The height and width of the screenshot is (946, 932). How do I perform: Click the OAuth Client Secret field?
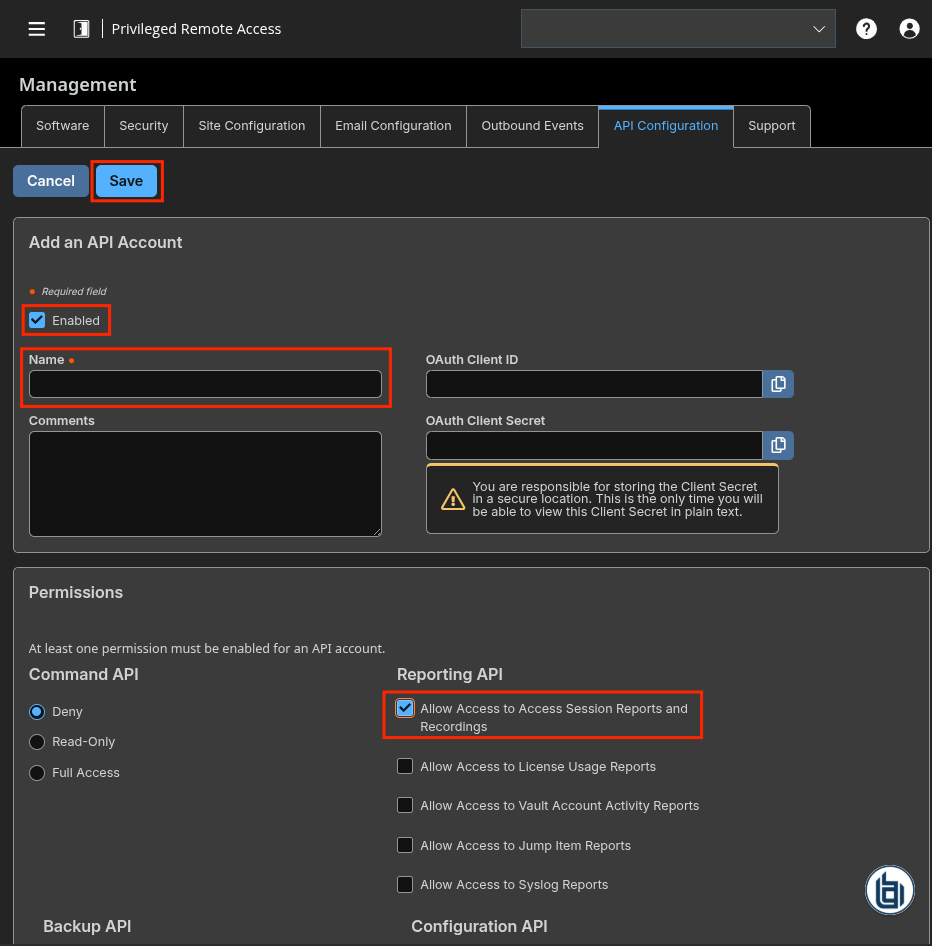(x=594, y=445)
